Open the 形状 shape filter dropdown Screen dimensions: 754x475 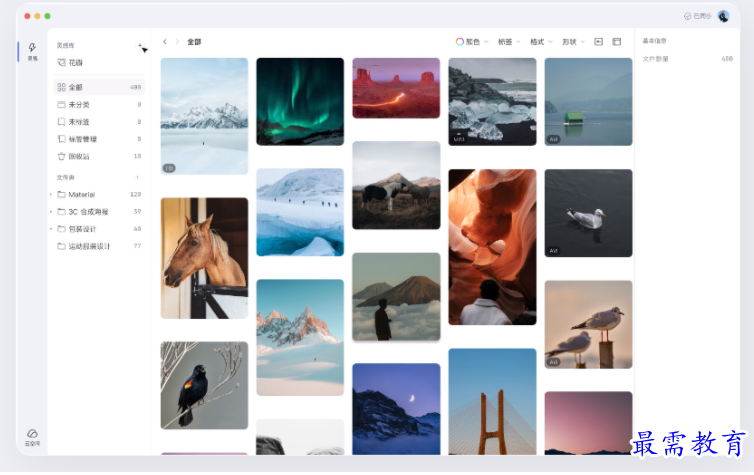pyautogui.click(x=573, y=42)
